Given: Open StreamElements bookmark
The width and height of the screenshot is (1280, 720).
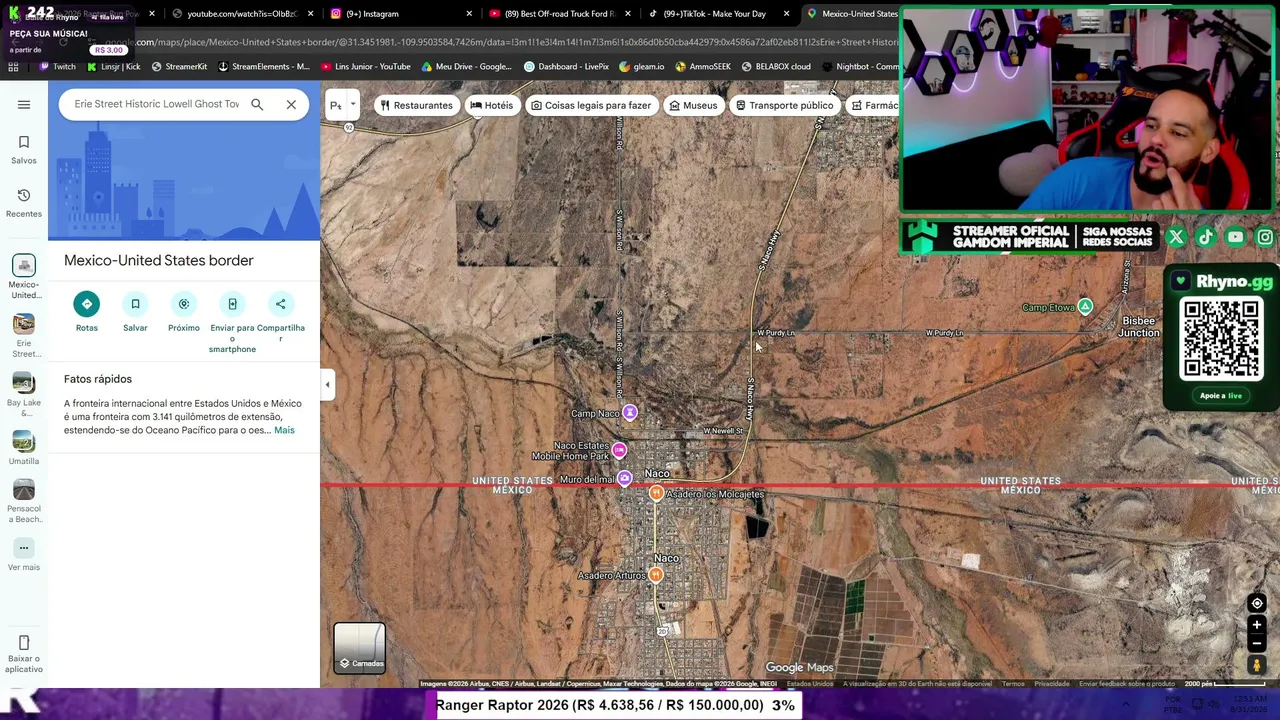Looking at the screenshot, I should [x=264, y=67].
